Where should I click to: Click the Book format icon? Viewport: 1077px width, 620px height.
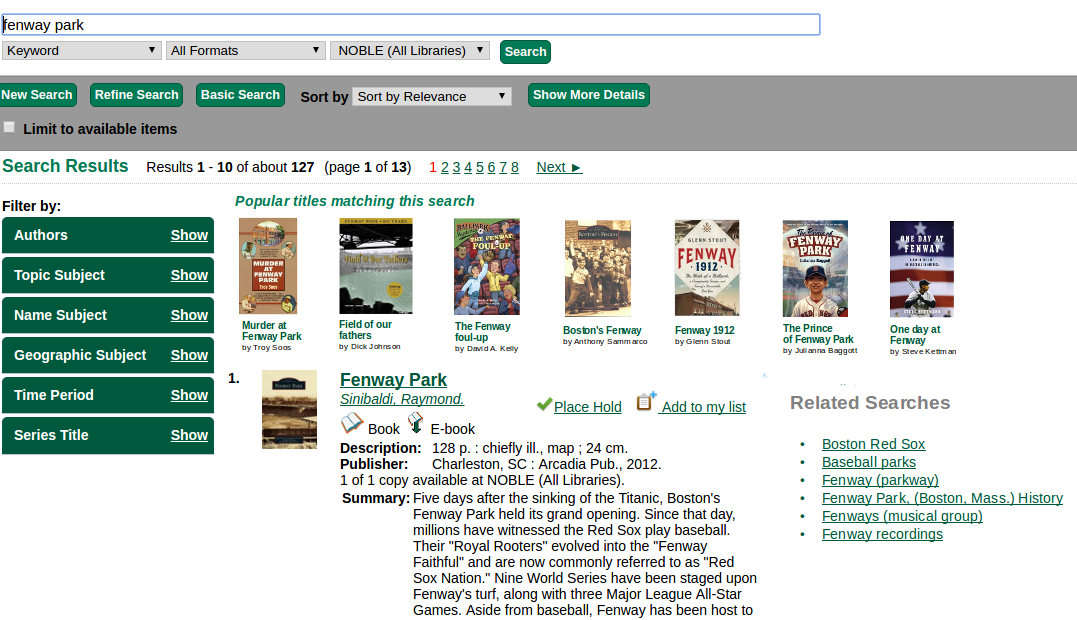352,423
